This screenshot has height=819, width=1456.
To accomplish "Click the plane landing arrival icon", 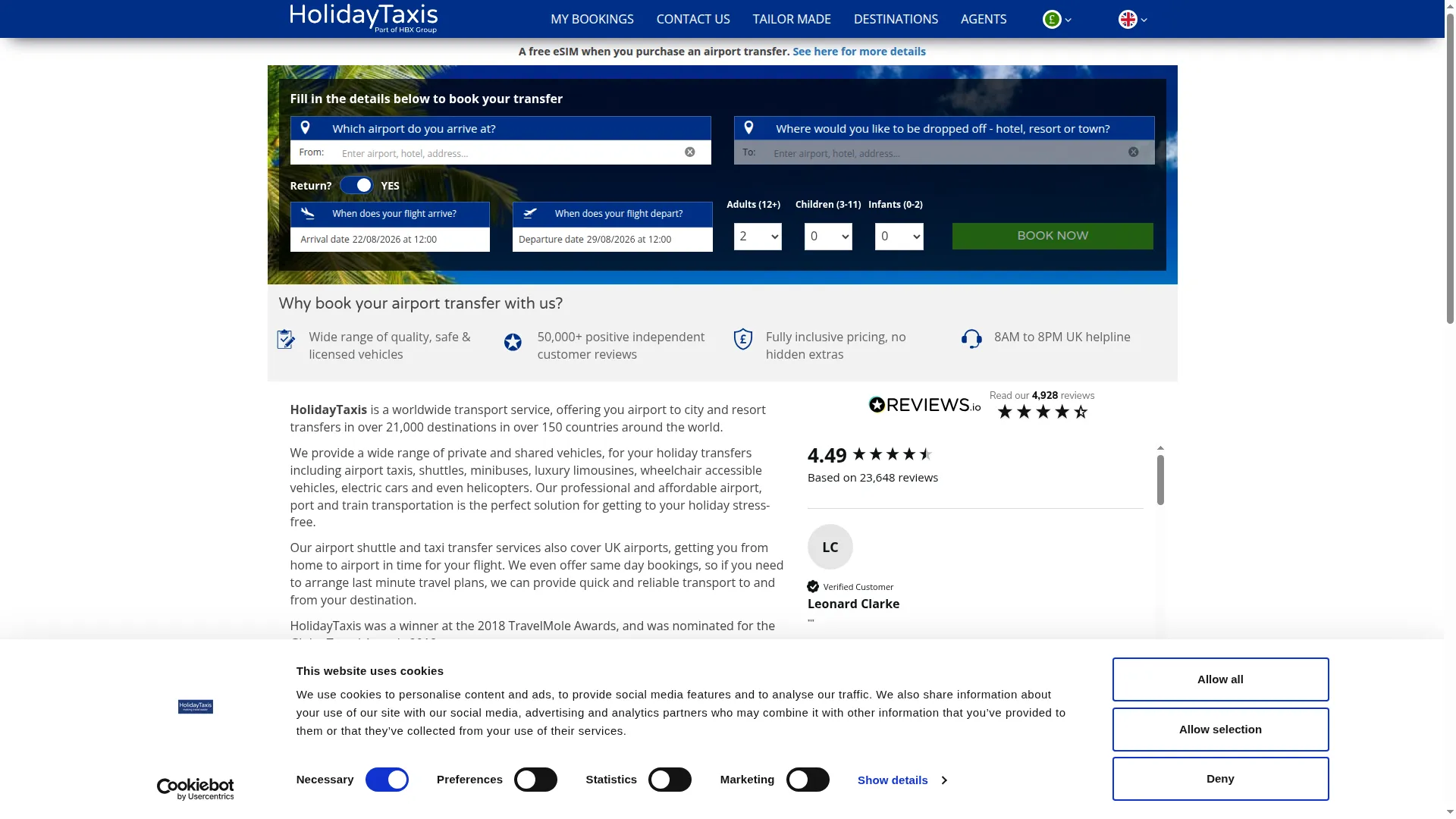I will click(x=307, y=214).
